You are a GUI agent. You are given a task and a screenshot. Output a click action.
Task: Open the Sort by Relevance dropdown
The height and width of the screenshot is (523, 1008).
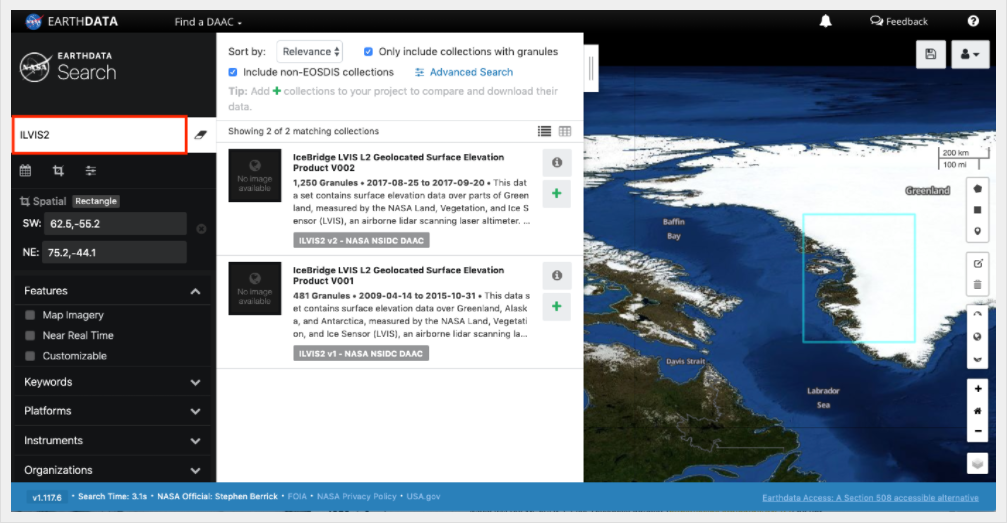pos(310,51)
